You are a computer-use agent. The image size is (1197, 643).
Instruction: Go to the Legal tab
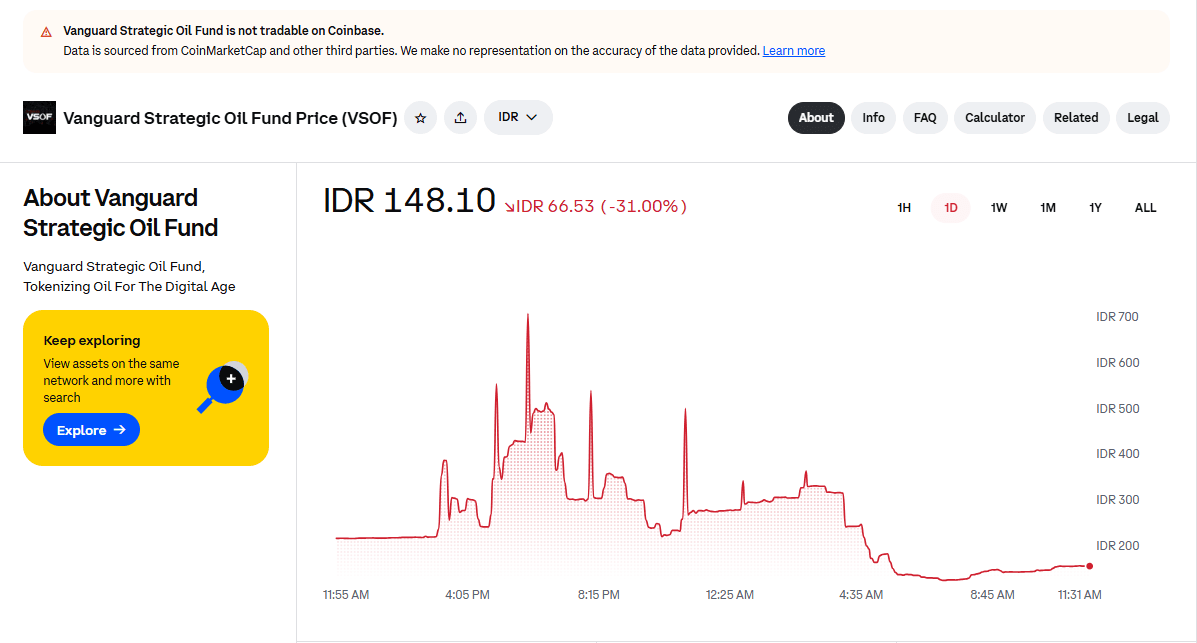point(1143,118)
